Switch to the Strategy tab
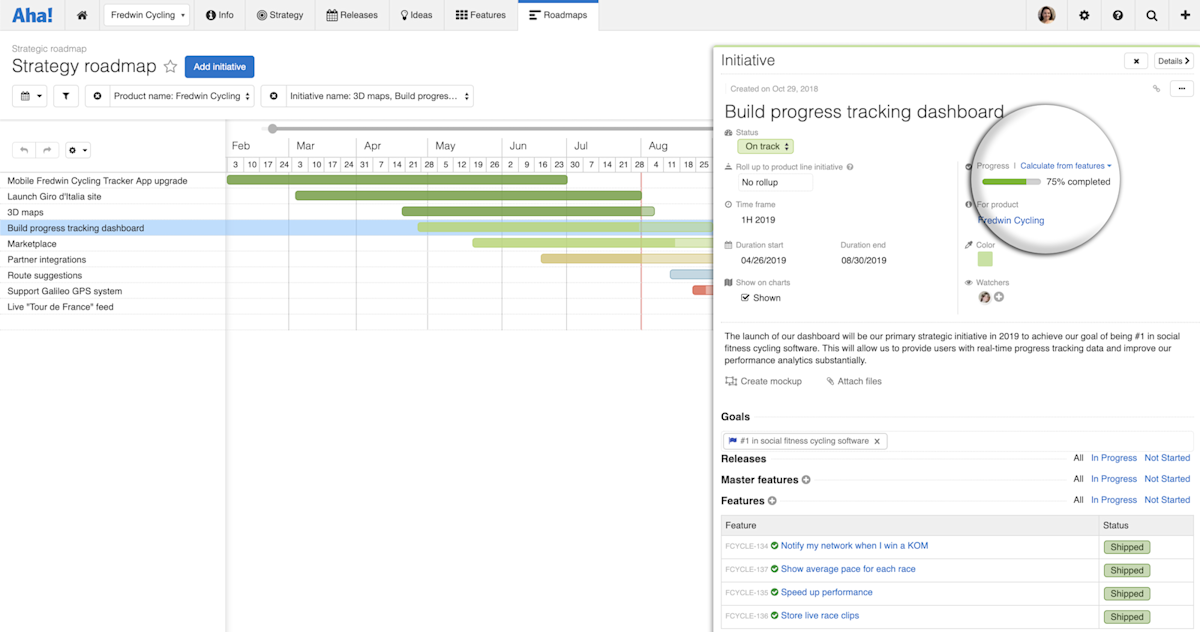 click(280, 15)
